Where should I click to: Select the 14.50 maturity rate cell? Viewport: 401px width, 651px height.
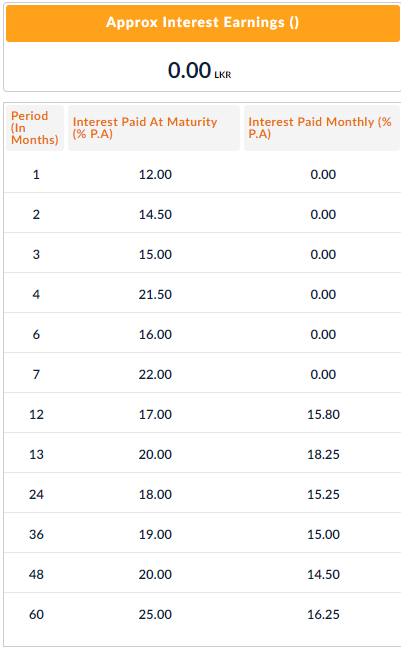pos(155,215)
